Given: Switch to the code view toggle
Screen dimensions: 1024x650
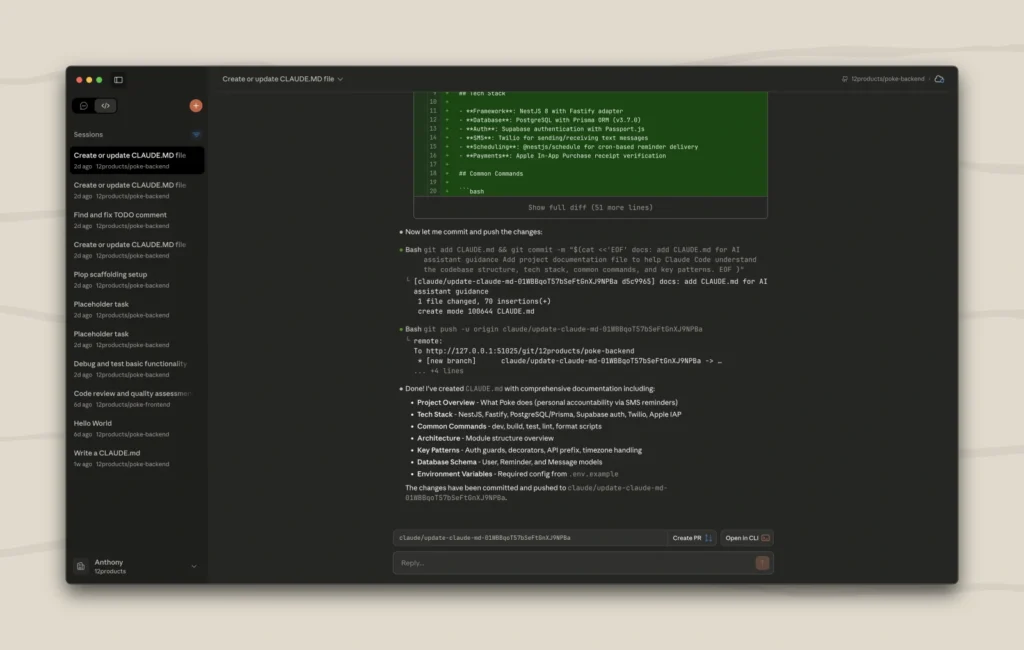Looking at the screenshot, I should click(x=104, y=105).
